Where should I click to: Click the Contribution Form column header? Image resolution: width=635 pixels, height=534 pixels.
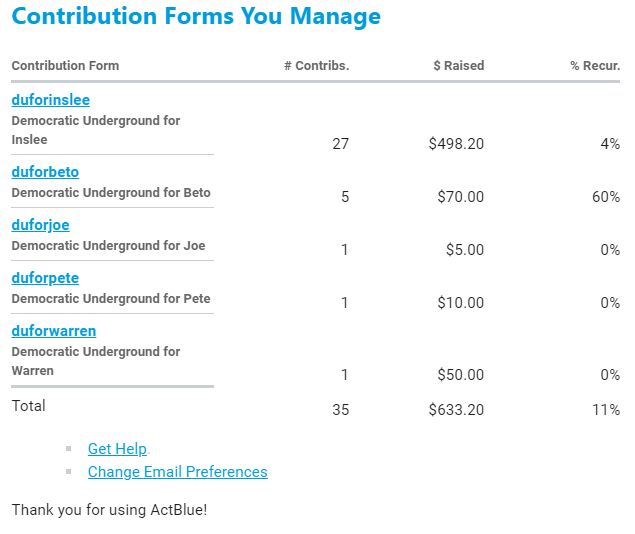(x=65, y=66)
